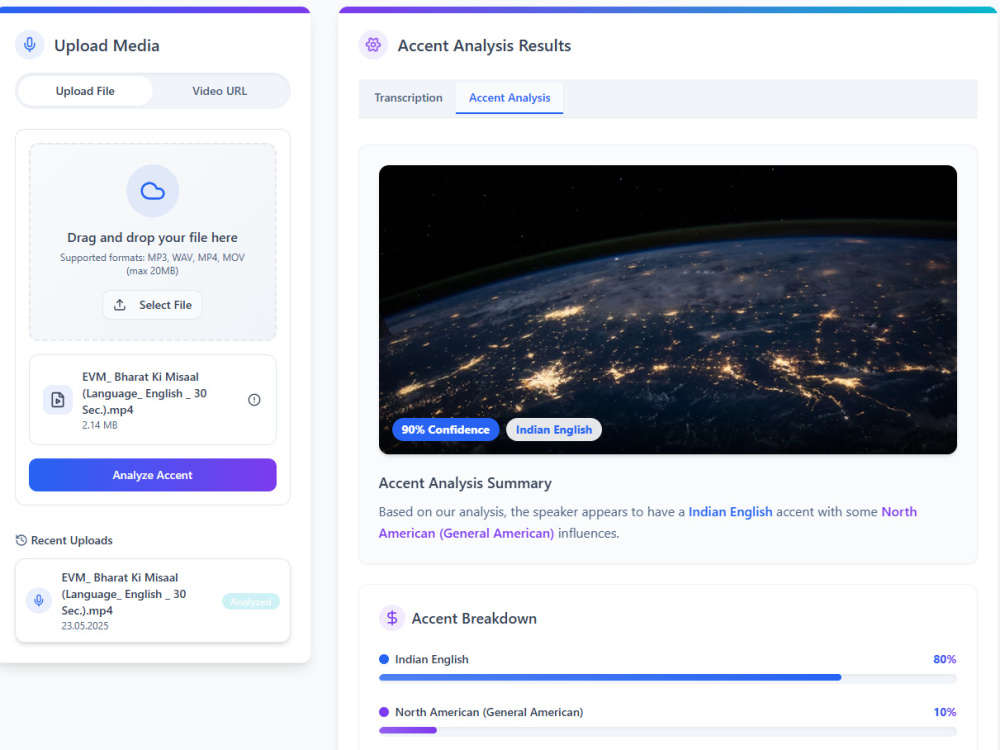Open recent upload EVM_ Bharat Ki Misaal entry
This screenshot has height=750, width=1000.
click(152, 601)
